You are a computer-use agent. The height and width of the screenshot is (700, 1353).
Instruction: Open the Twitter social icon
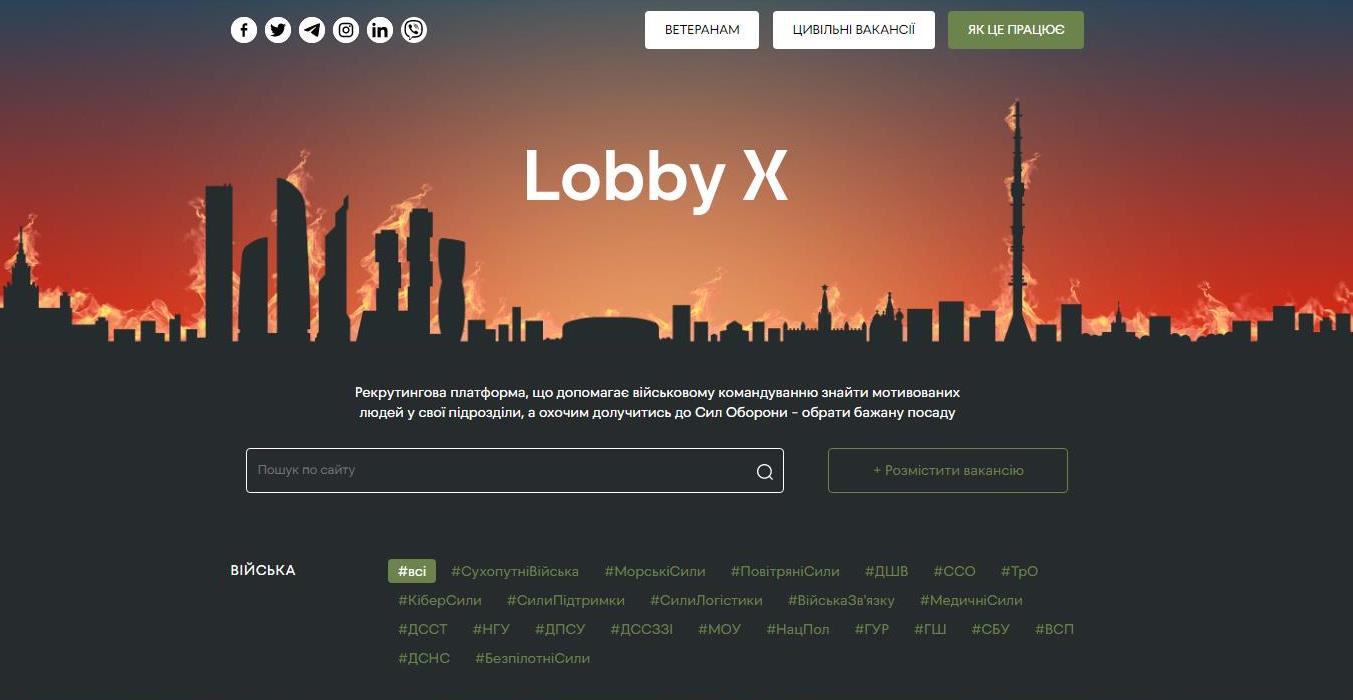click(x=278, y=30)
